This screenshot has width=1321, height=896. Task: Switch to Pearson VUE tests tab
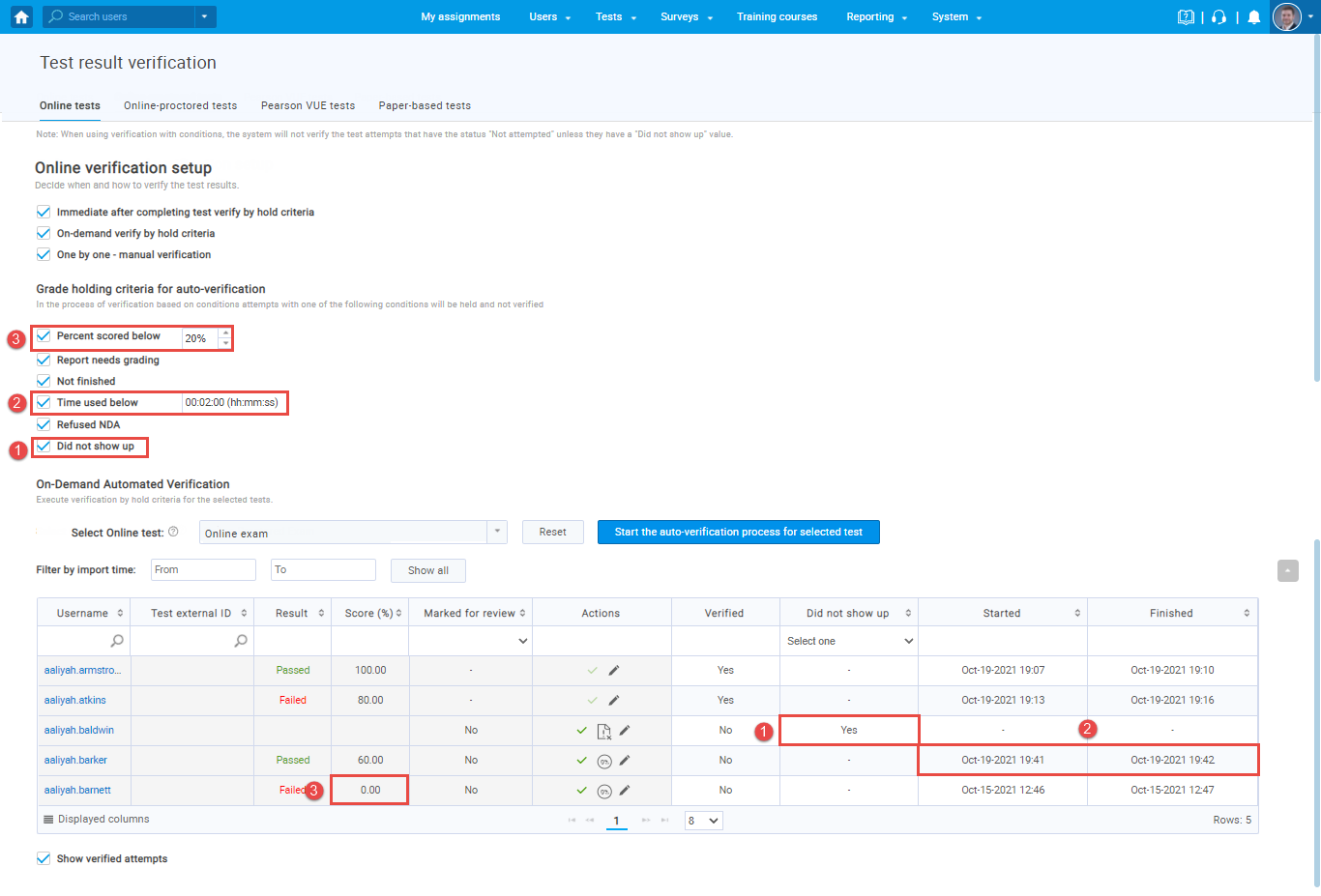[x=308, y=105]
